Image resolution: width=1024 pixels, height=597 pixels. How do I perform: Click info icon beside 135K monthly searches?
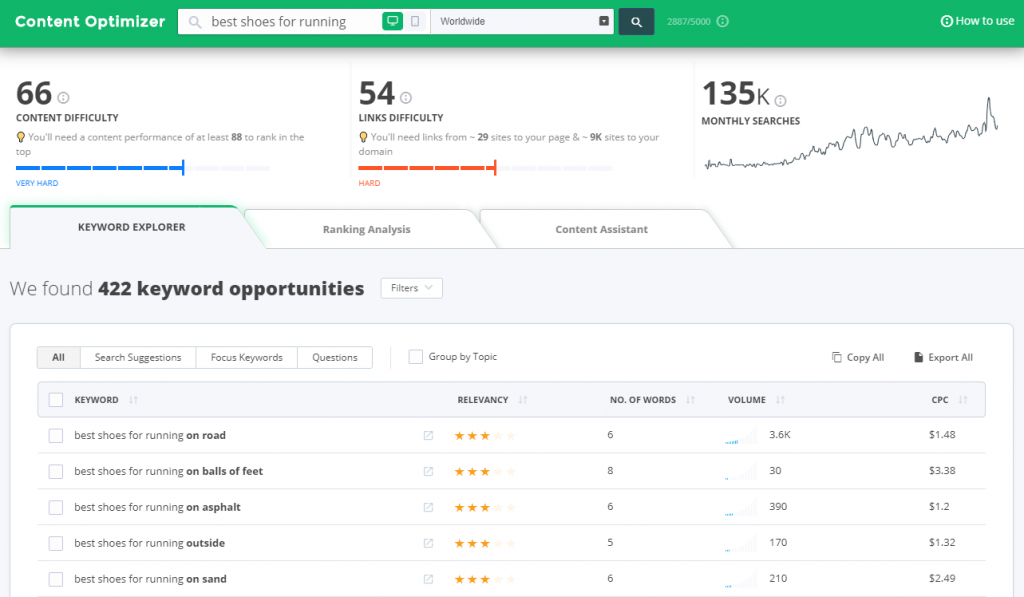(x=780, y=101)
